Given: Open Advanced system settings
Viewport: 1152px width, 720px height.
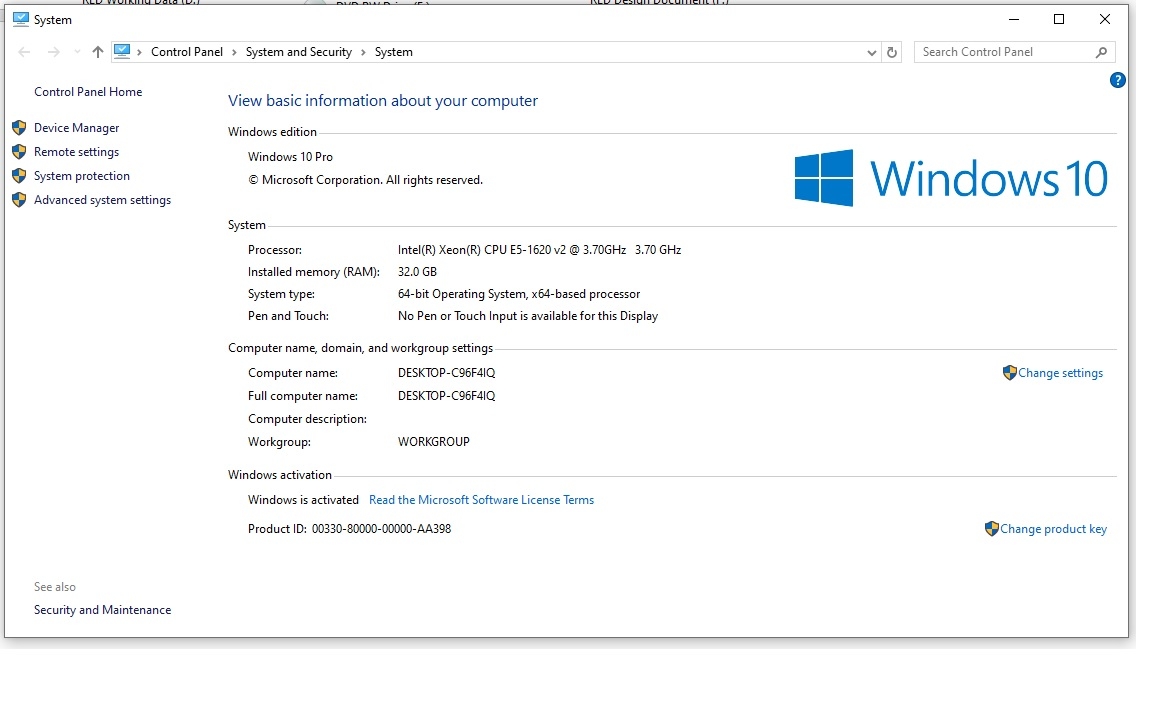Looking at the screenshot, I should [102, 200].
